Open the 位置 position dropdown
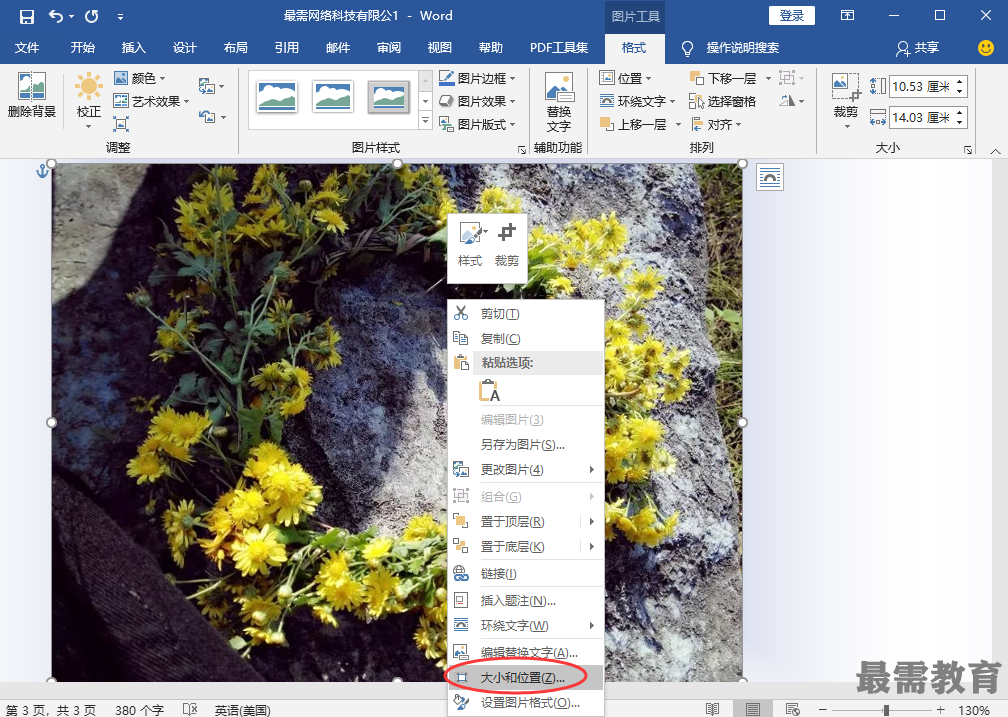 click(x=625, y=78)
